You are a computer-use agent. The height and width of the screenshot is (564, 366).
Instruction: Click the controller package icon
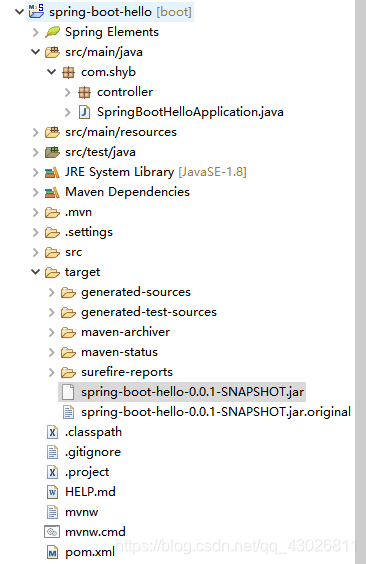coord(84,92)
